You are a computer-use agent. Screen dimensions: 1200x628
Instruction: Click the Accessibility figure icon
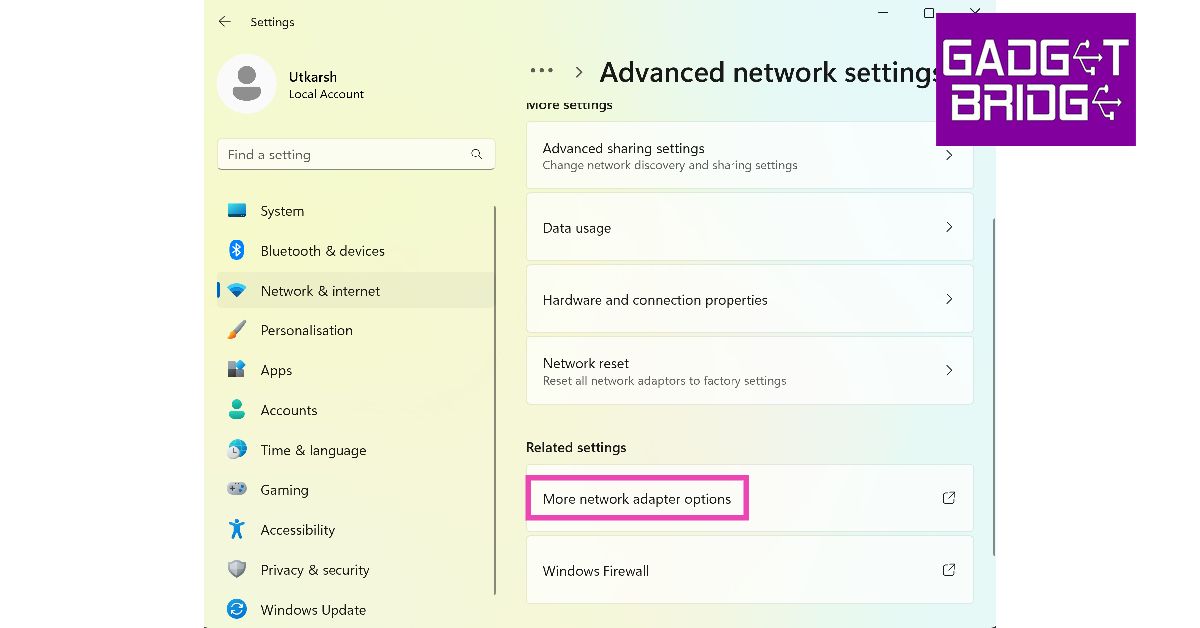pyautogui.click(x=237, y=530)
